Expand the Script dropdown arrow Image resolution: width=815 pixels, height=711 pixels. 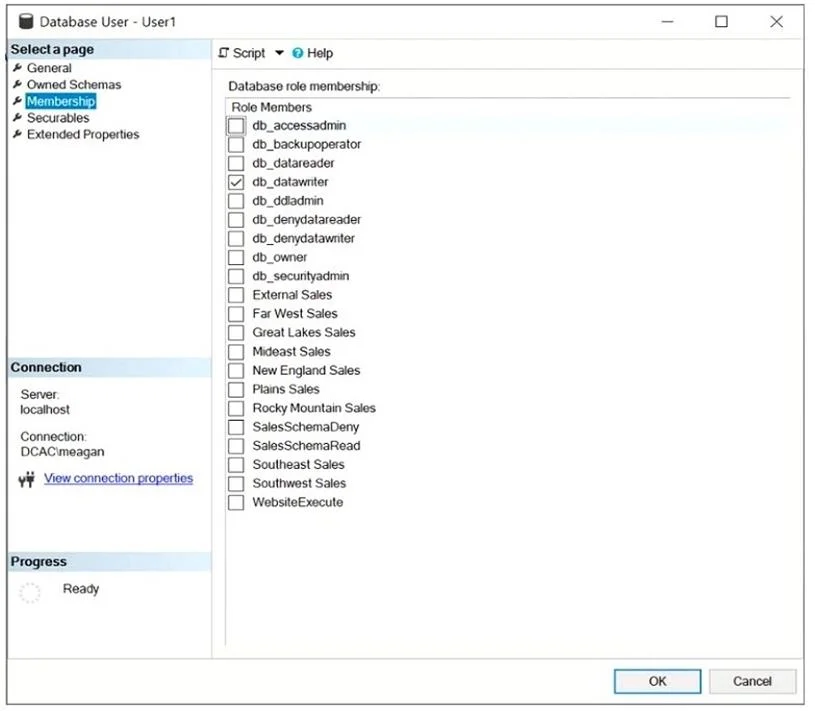[279, 53]
